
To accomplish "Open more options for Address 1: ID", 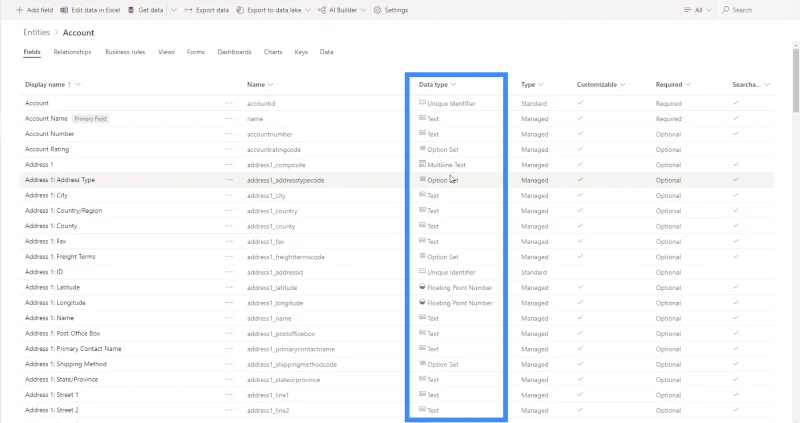I will coord(229,272).
